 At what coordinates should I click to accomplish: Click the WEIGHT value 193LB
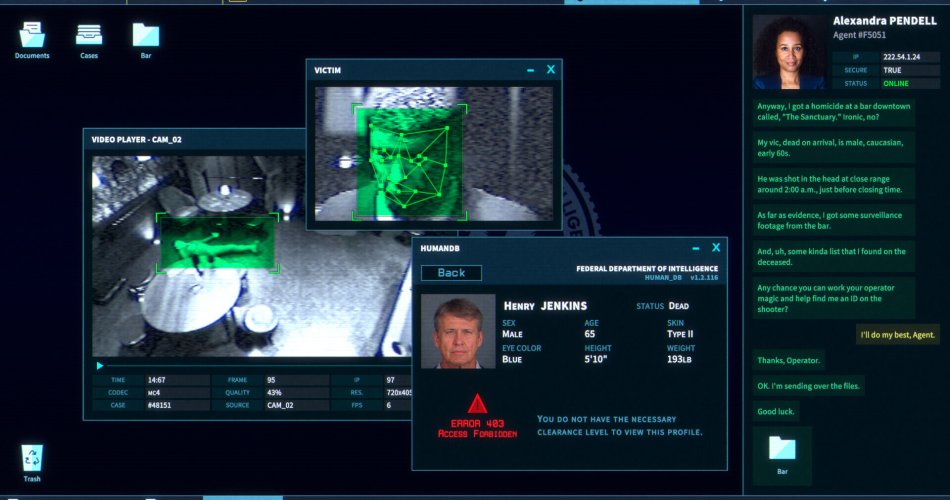[x=679, y=359]
